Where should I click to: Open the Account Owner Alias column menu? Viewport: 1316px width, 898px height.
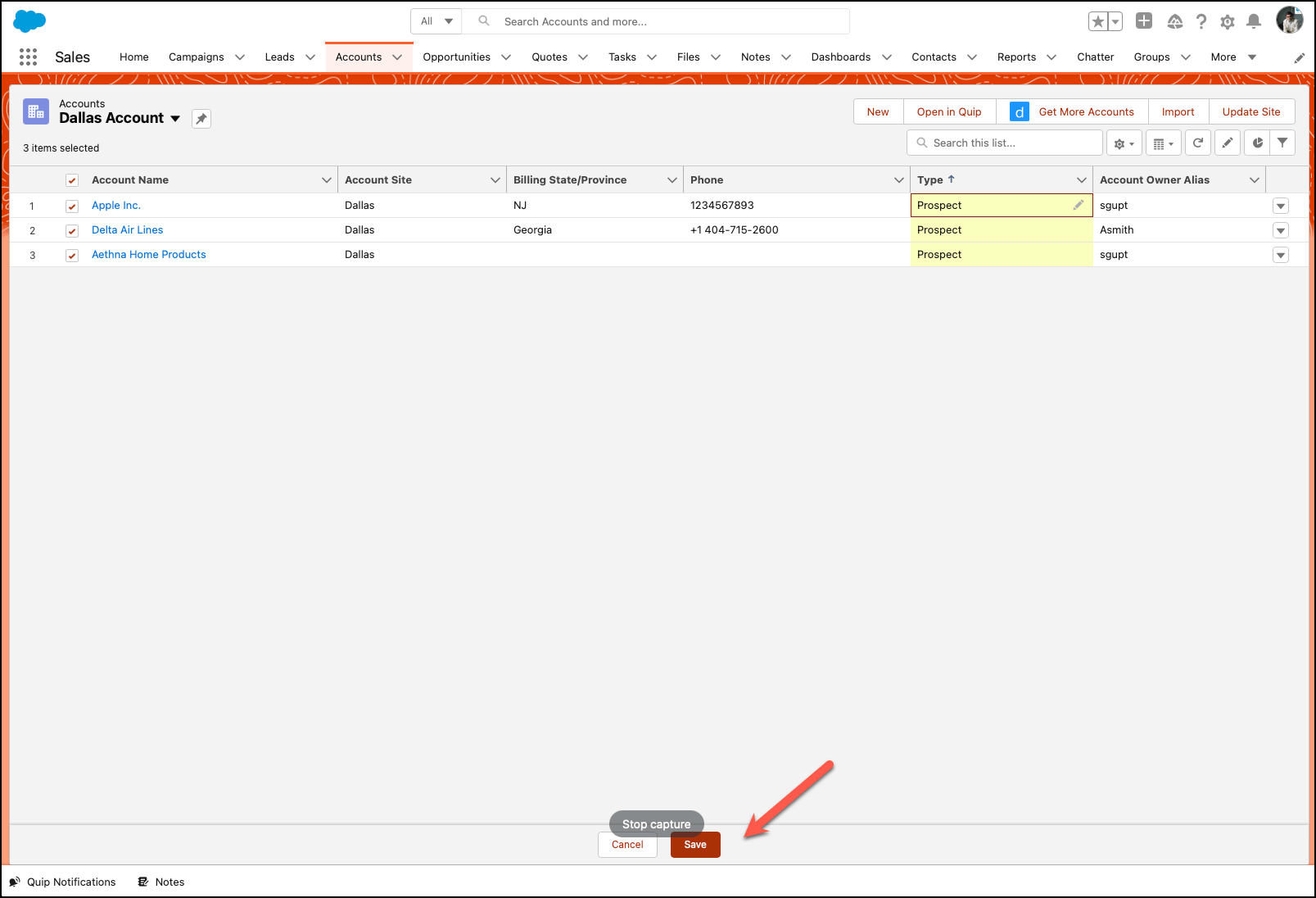point(1255,180)
